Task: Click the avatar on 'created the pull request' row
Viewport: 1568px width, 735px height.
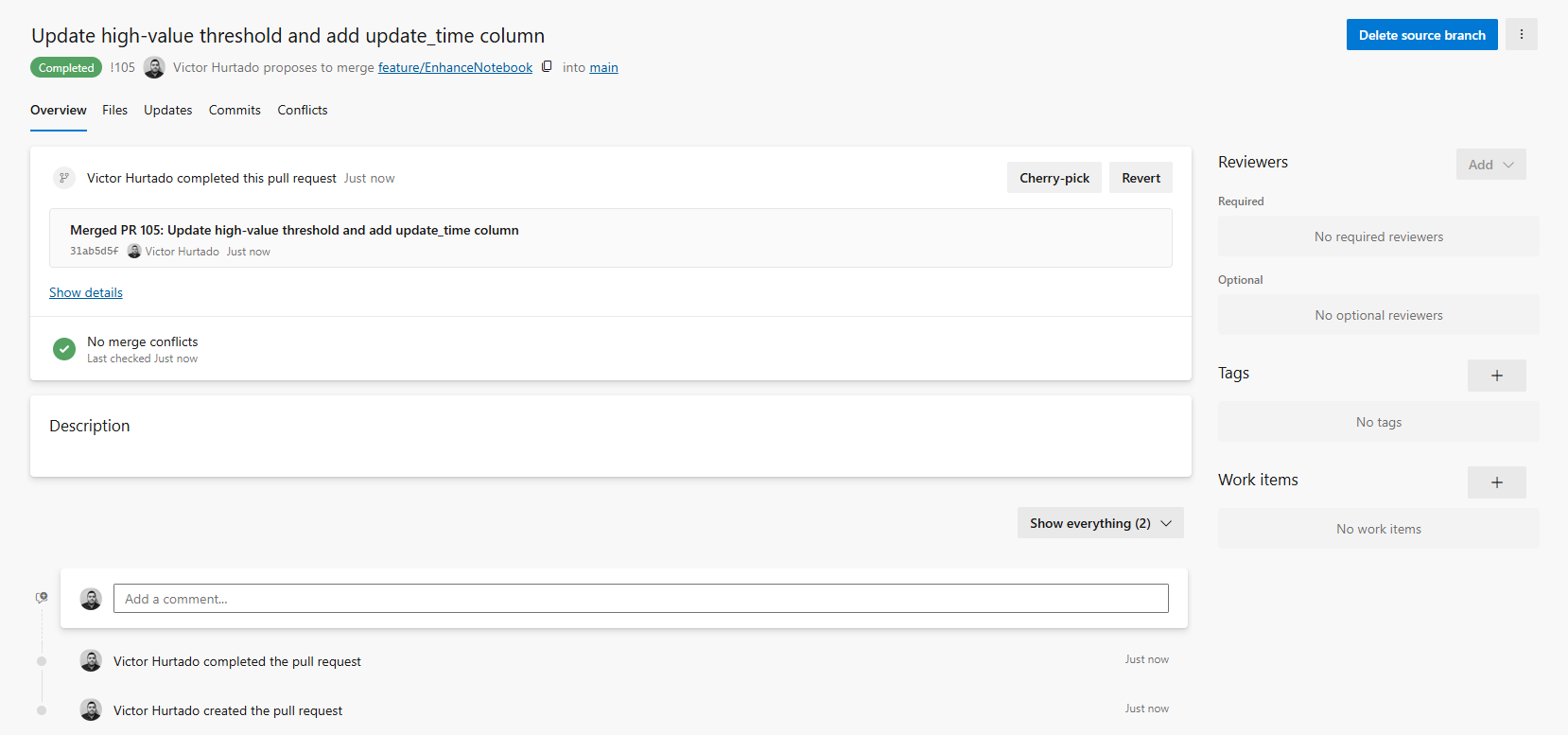Action: click(91, 710)
